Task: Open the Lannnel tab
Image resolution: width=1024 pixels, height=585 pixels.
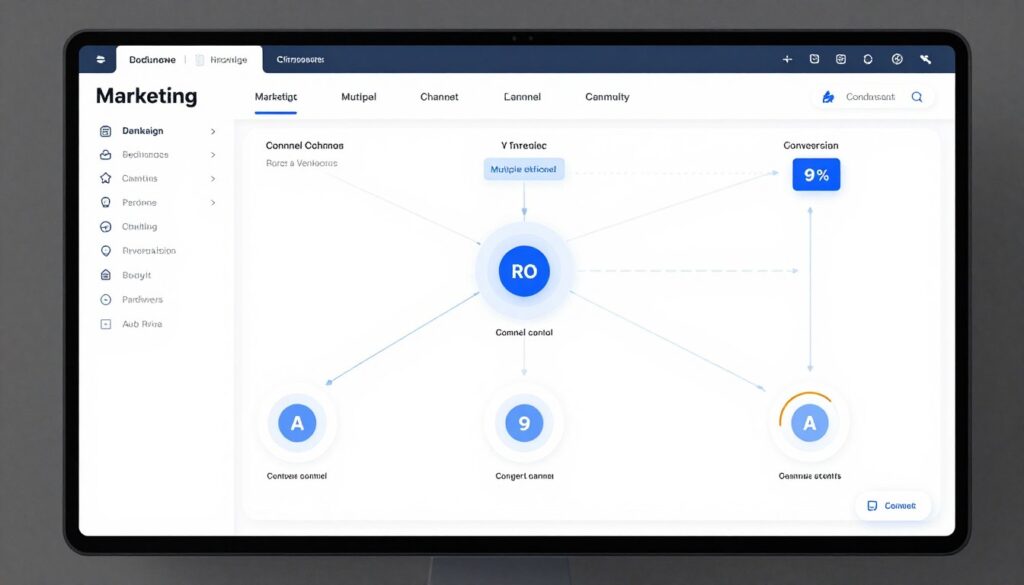Action: 522,97
